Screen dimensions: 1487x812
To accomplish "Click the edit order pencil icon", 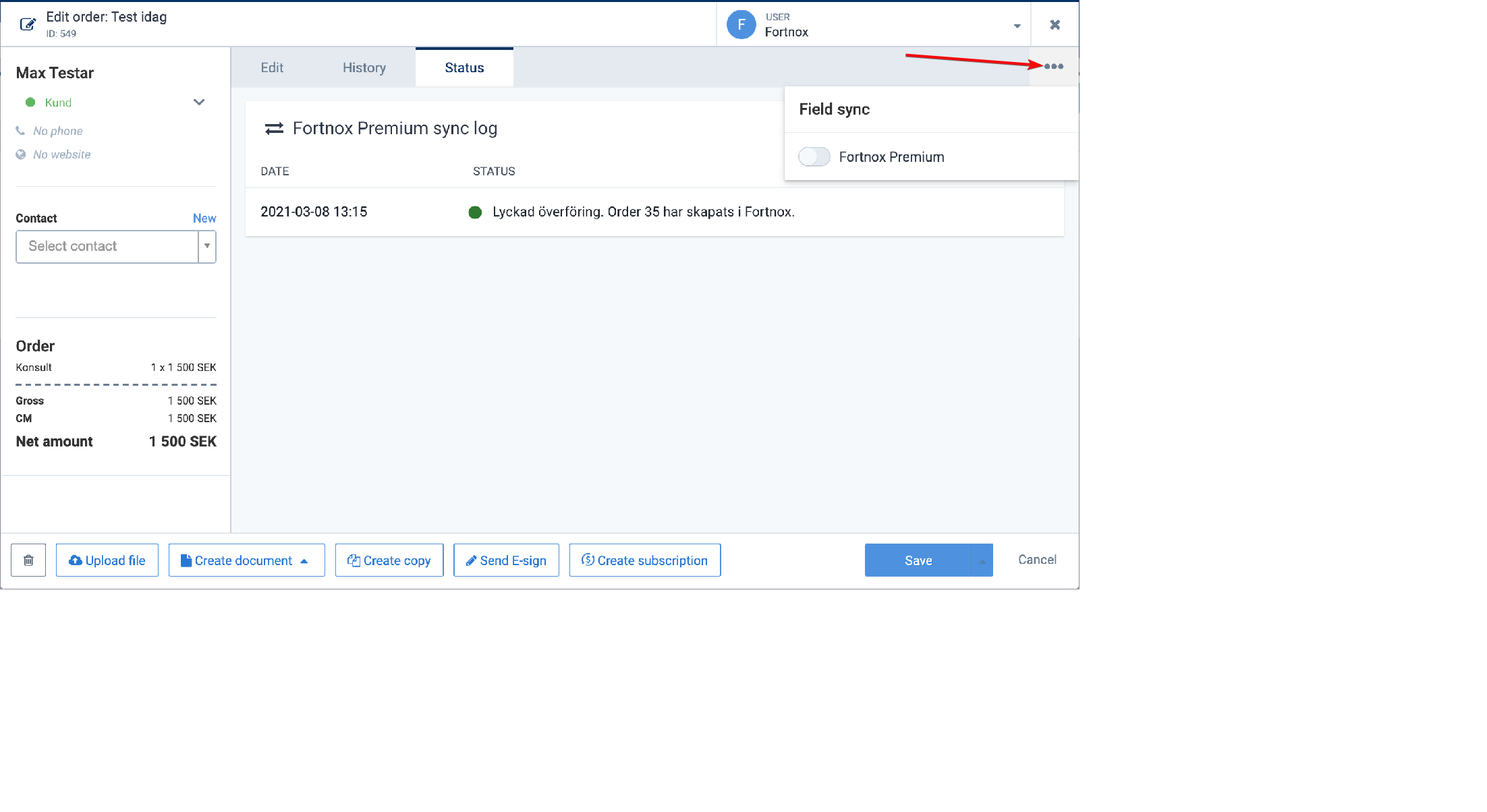I will tap(28, 24).
